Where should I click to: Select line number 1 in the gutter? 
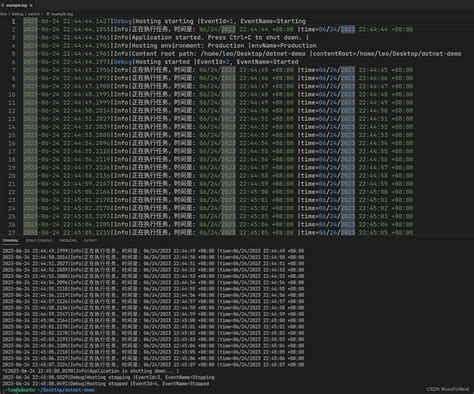[13, 21]
